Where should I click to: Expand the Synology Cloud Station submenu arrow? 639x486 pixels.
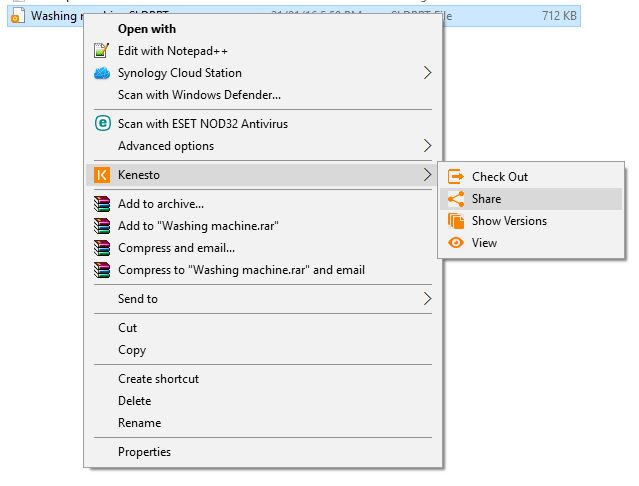tap(427, 73)
